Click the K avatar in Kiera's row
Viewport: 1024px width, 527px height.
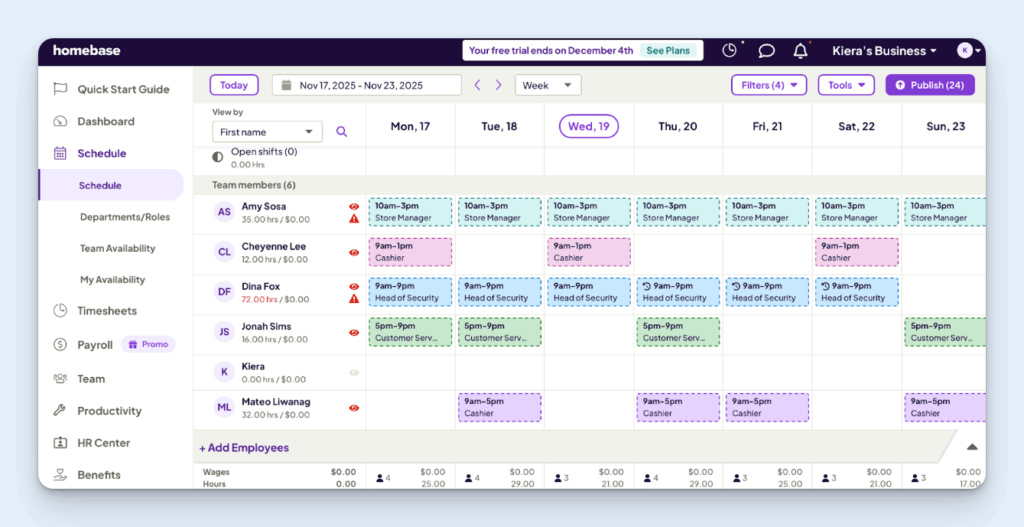click(224, 372)
